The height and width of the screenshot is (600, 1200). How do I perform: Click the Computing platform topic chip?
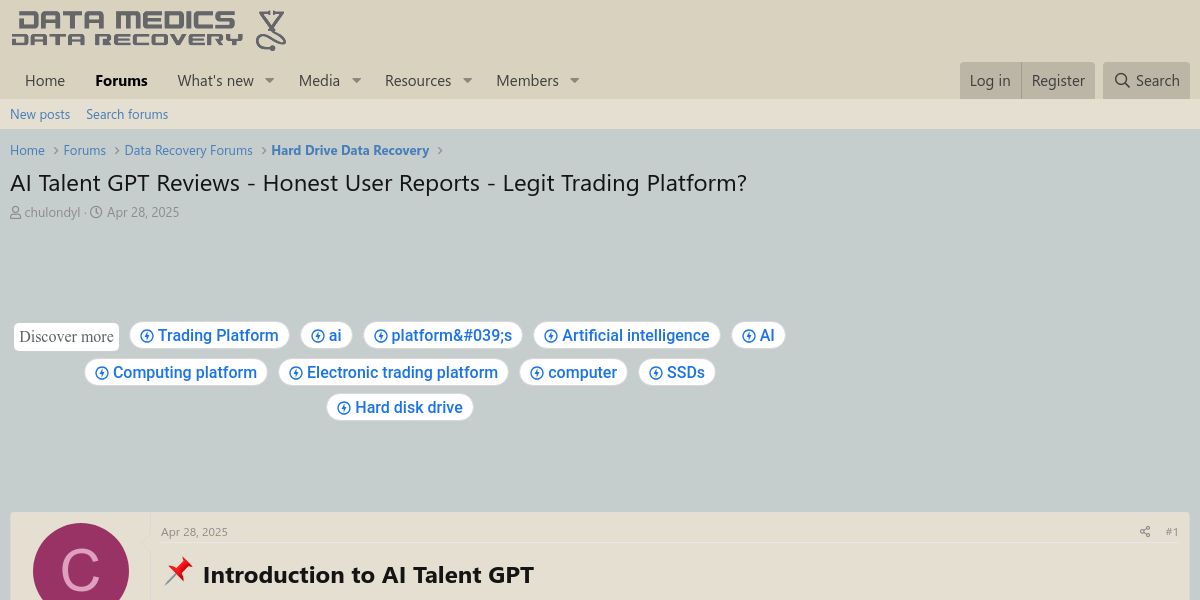pyautogui.click(x=176, y=372)
